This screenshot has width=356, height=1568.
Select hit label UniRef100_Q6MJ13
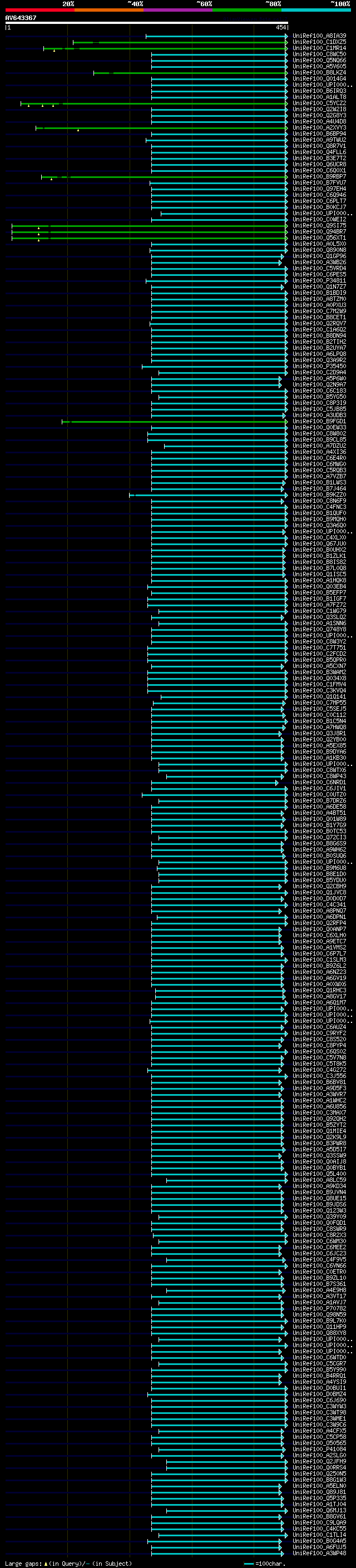click(x=319, y=1510)
